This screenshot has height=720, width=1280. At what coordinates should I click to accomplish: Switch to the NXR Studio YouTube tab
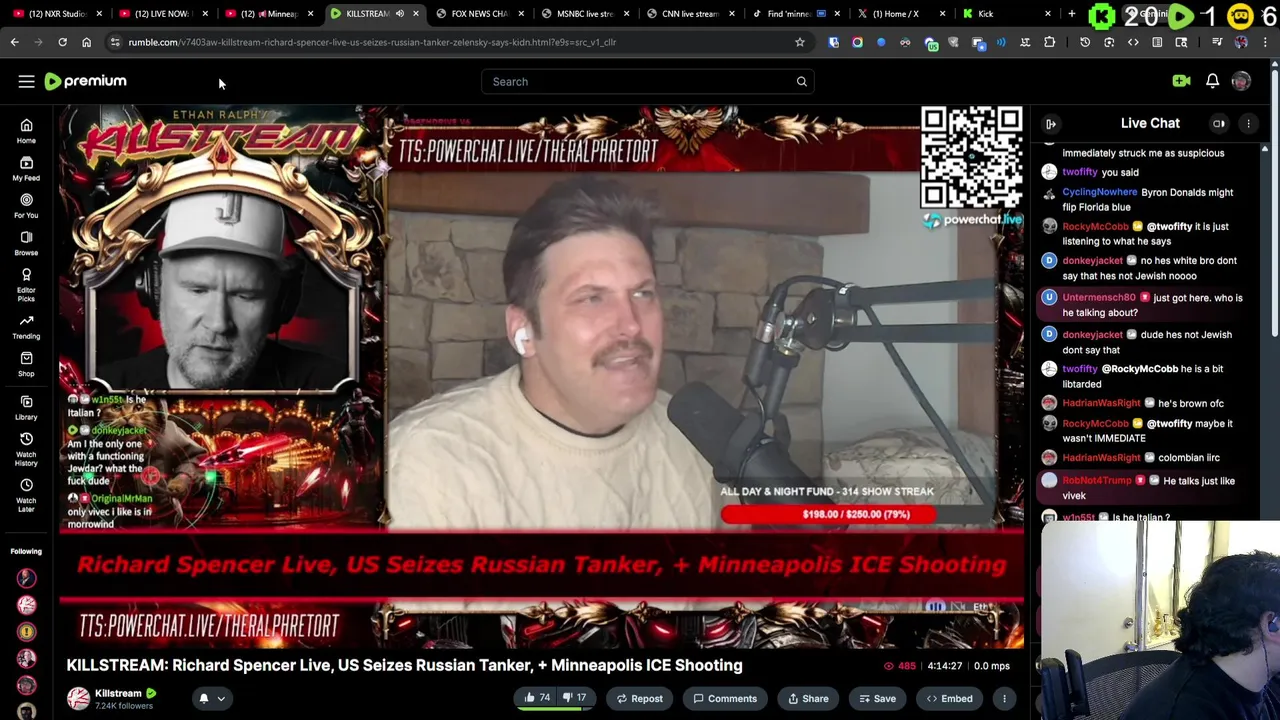point(56,14)
